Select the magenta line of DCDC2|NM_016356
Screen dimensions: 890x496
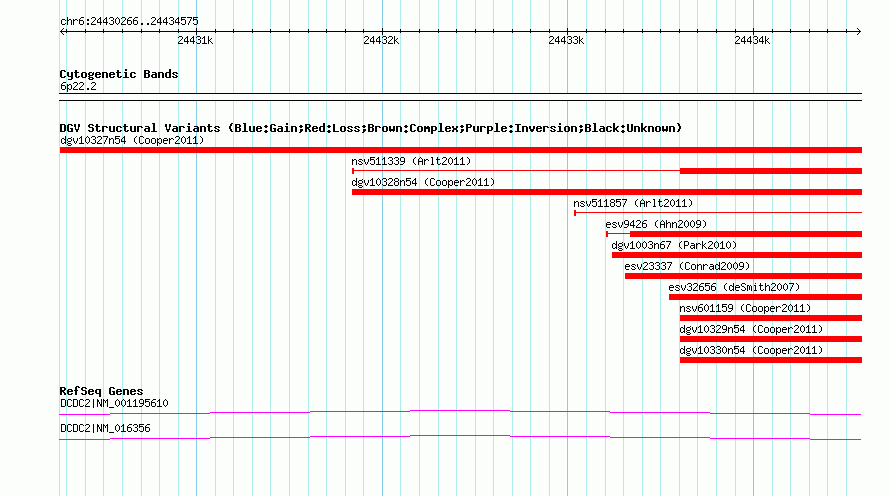[460, 438]
